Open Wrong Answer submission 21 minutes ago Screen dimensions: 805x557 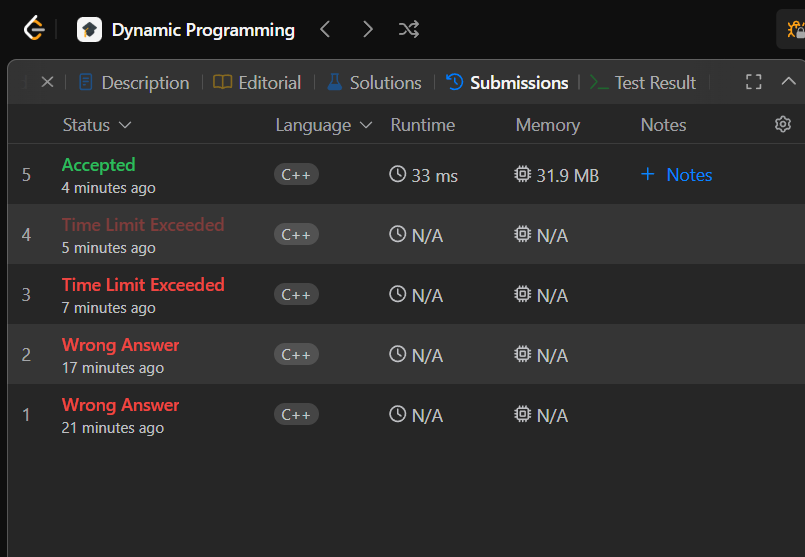pos(121,405)
